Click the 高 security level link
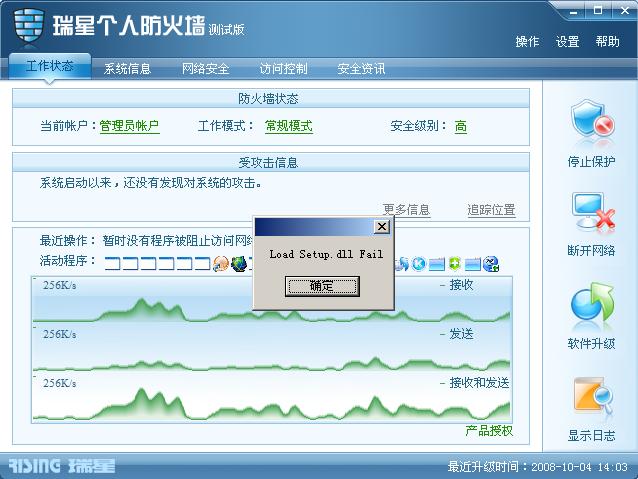638x479 pixels. [461, 126]
